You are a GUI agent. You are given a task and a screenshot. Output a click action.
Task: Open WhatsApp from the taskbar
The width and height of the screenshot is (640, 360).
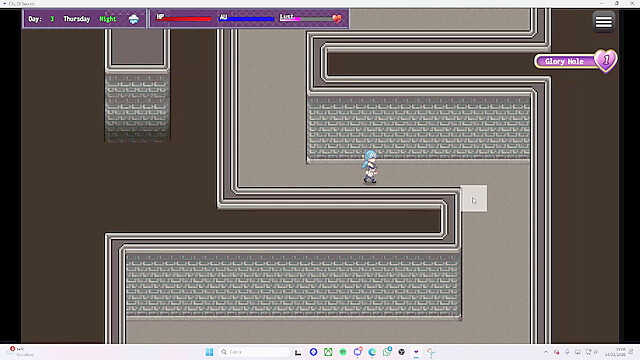coord(387,351)
